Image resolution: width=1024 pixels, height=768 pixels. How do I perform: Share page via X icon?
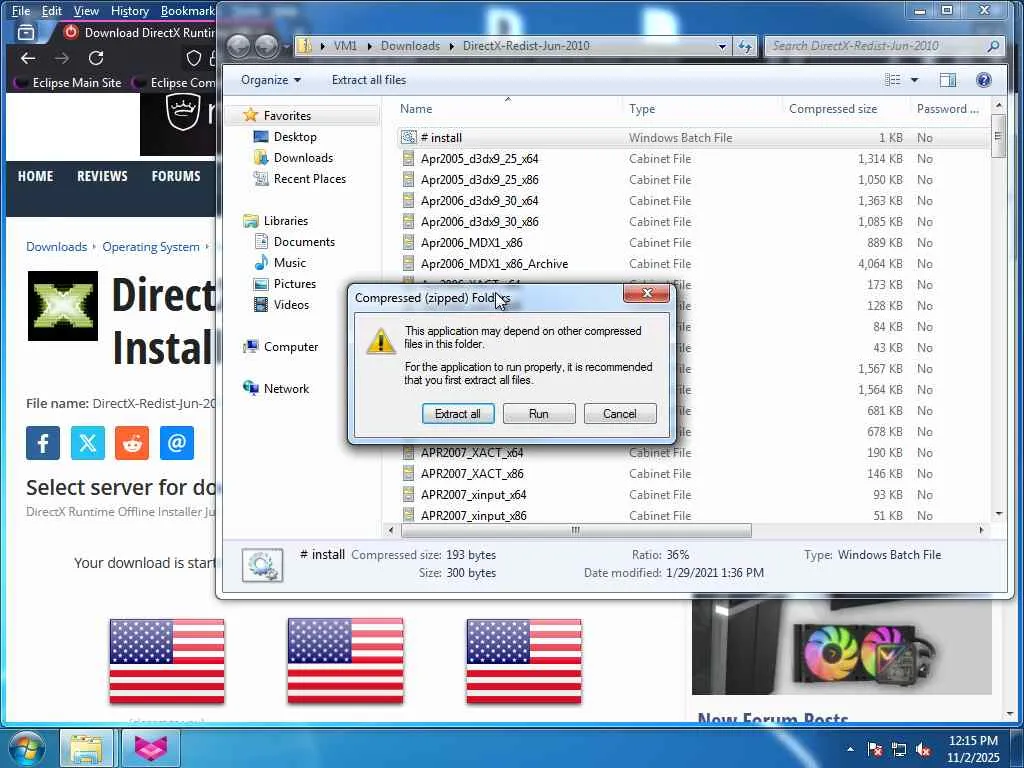88,443
